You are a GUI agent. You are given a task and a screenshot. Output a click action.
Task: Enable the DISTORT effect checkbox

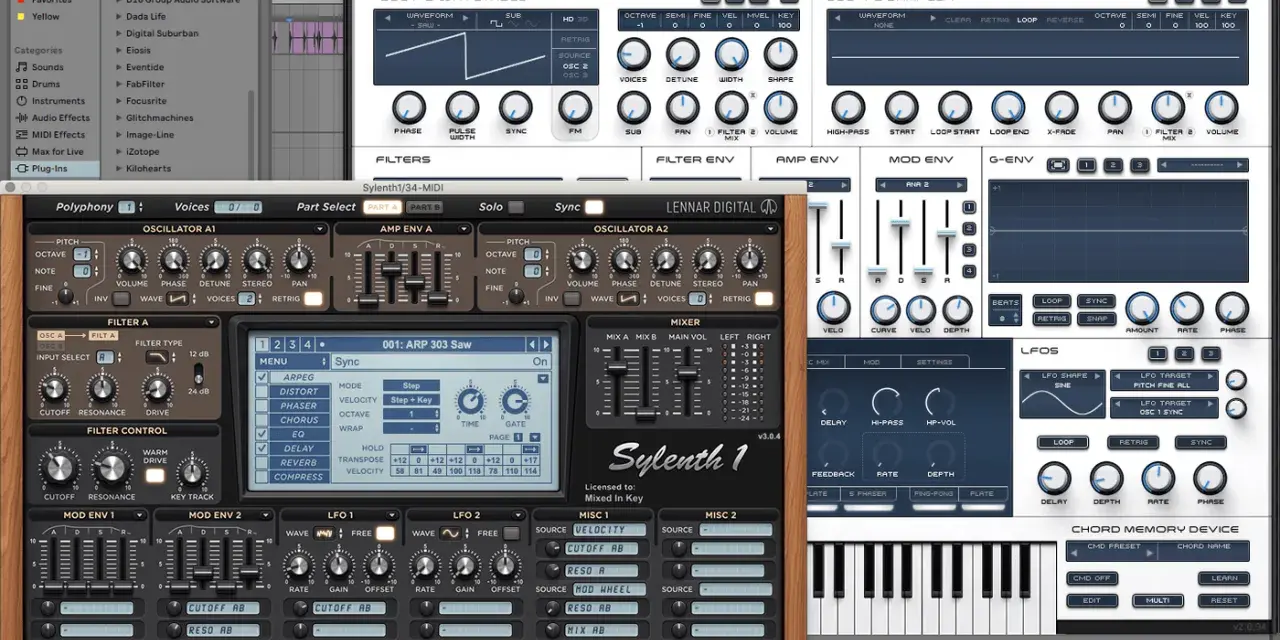262,392
